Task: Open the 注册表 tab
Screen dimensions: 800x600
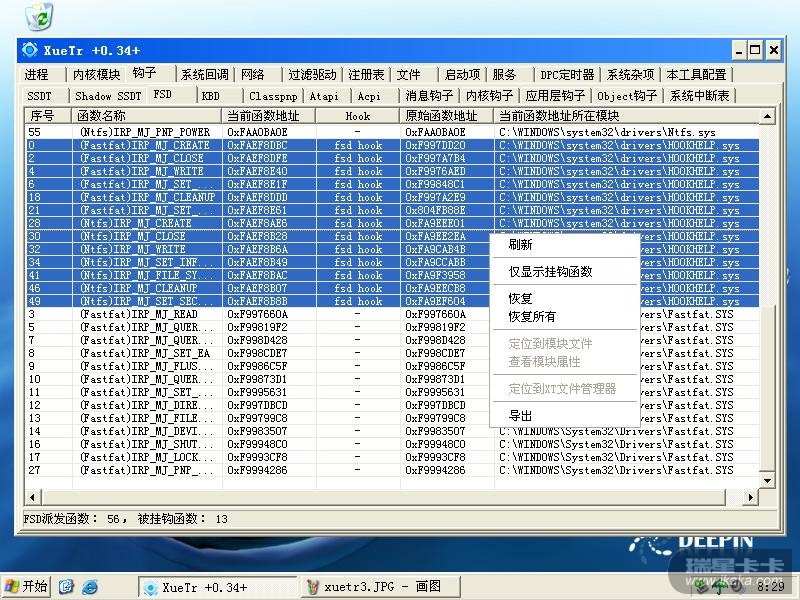Action: [x=366, y=74]
